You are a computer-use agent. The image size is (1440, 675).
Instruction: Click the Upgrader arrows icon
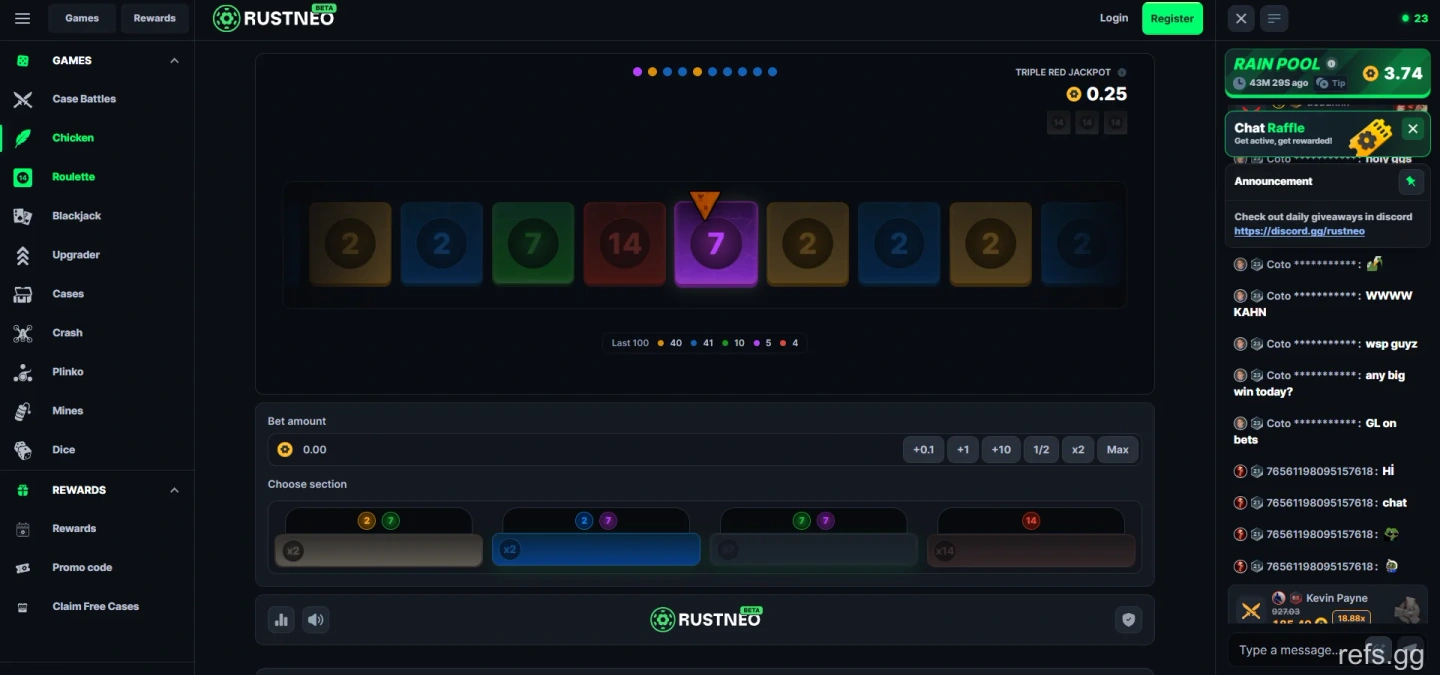[22, 255]
